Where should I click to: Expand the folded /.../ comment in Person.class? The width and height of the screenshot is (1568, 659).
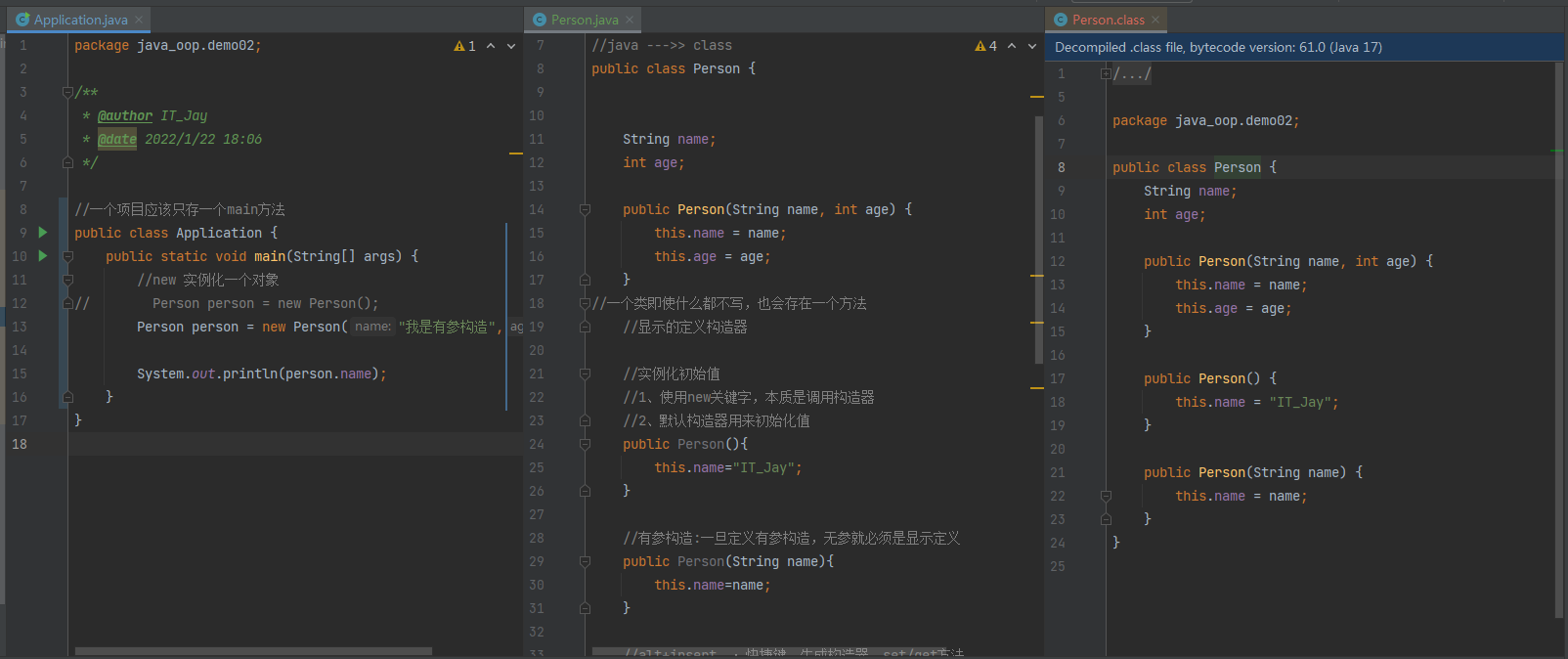1106,73
